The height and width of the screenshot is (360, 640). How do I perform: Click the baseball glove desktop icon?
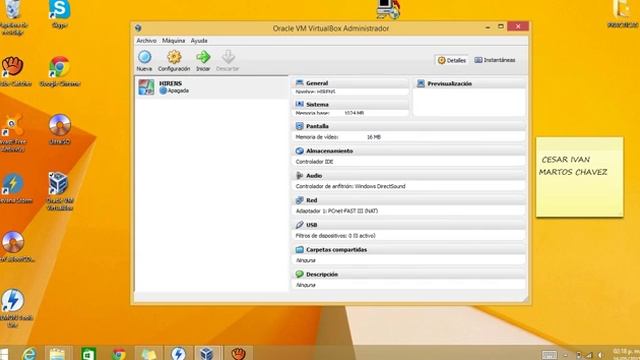(x=13, y=72)
